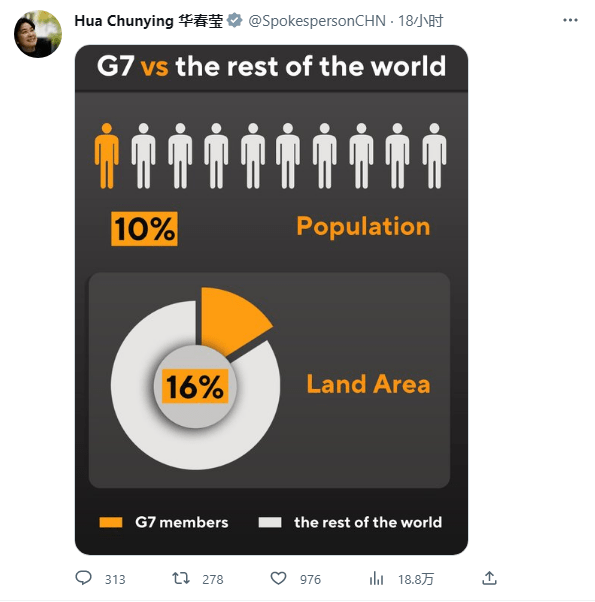595x602 pixels.
Task: Click the 278 retweets count
Action: point(213,579)
